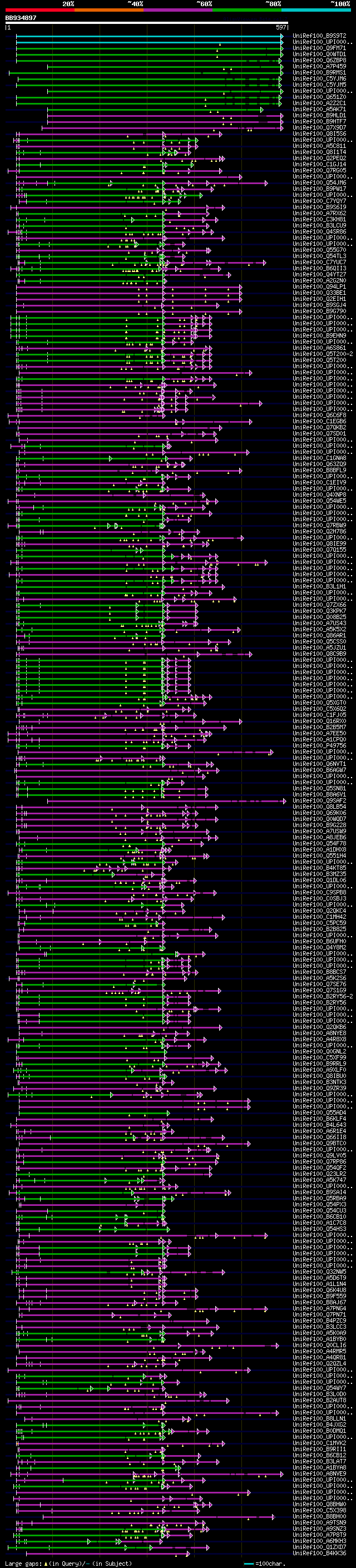Select label UniRef100_B6QII3
Image resolution: width=356 pixels, height=1568 pixels.
[x=319, y=269]
